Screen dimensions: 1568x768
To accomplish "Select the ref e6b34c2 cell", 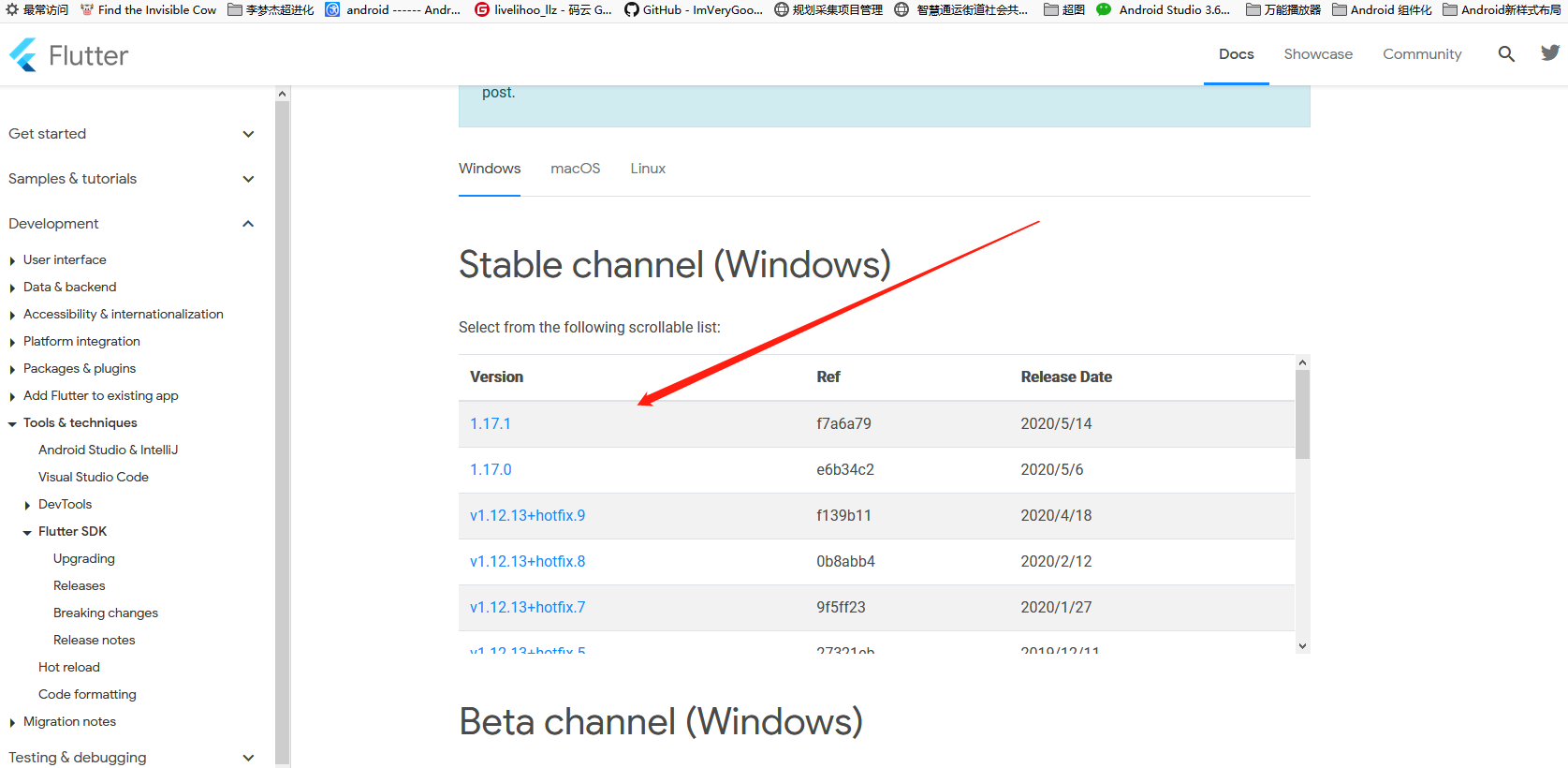I will (x=845, y=469).
